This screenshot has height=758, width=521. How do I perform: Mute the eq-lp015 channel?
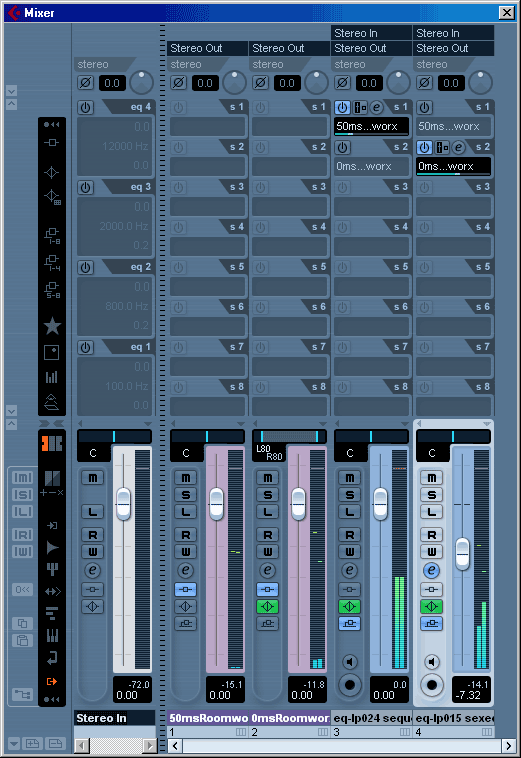click(432, 478)
